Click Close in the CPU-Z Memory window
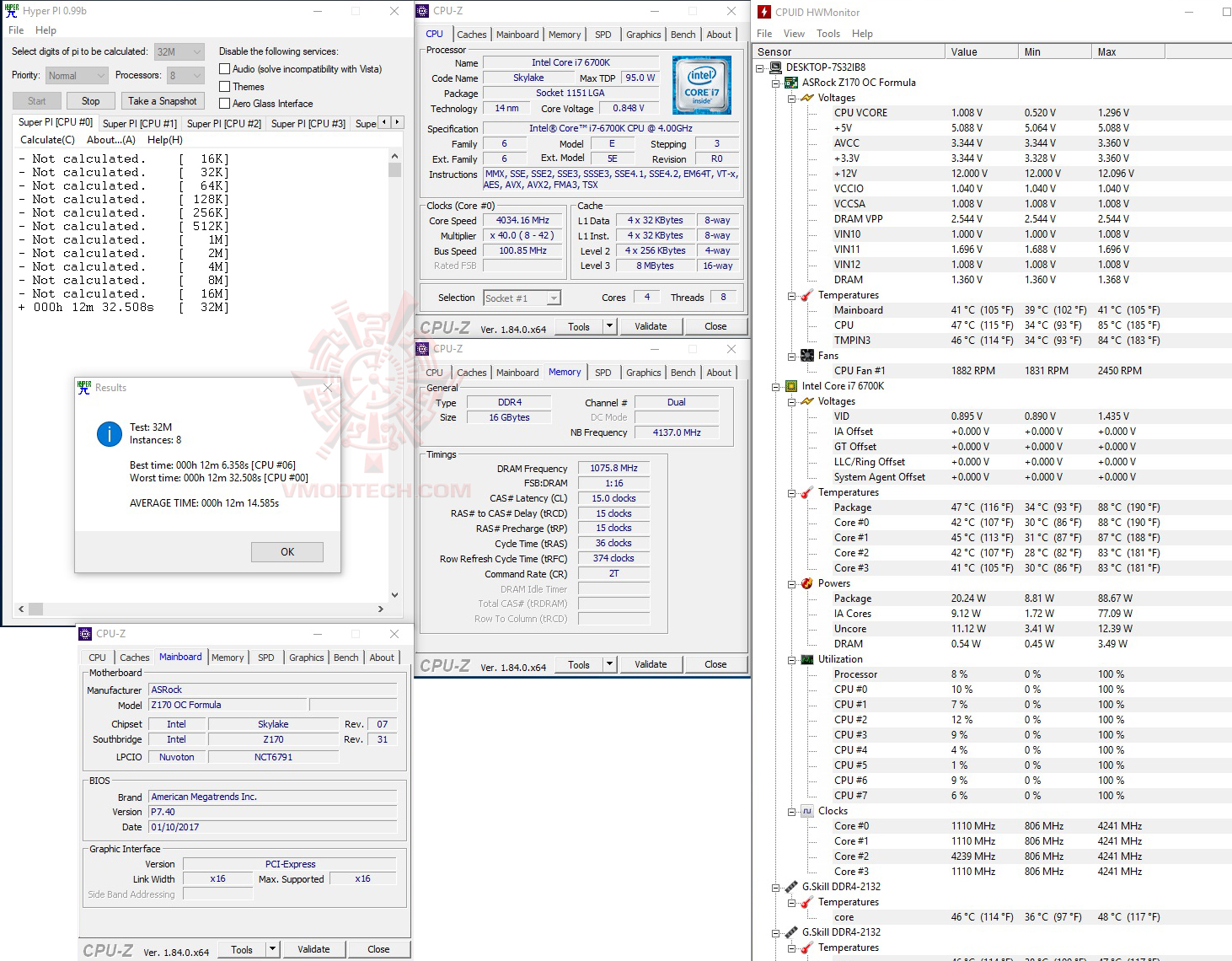 coord(715,664)
